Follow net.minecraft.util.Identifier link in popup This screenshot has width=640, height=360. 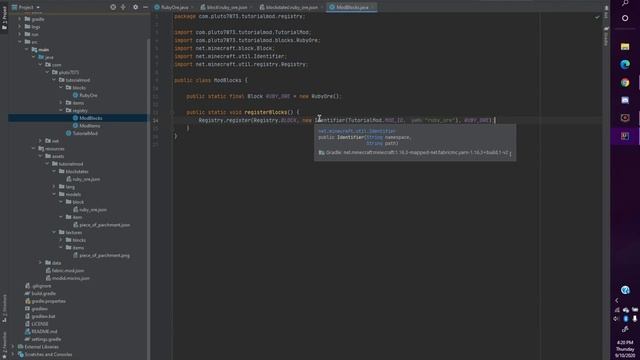[356, 131]
